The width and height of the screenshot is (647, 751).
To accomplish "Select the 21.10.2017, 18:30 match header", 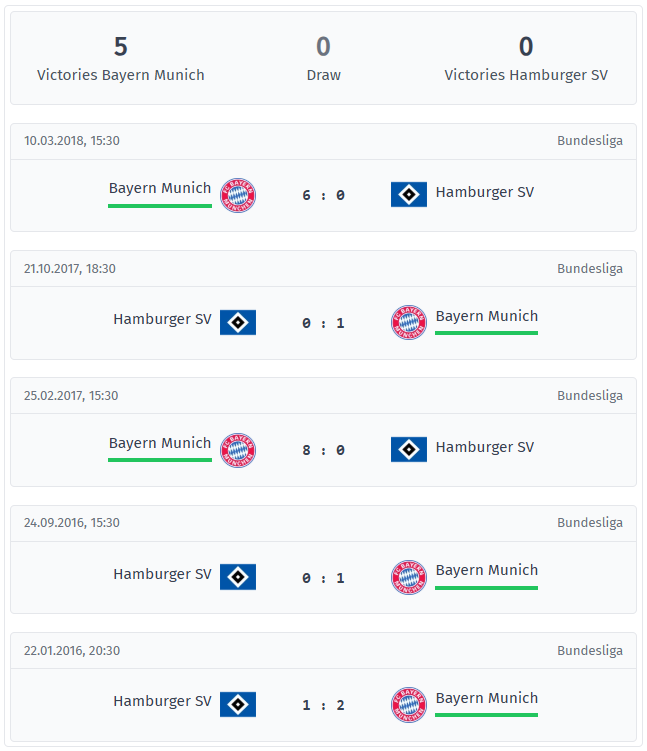I will (x=323, y=269).
